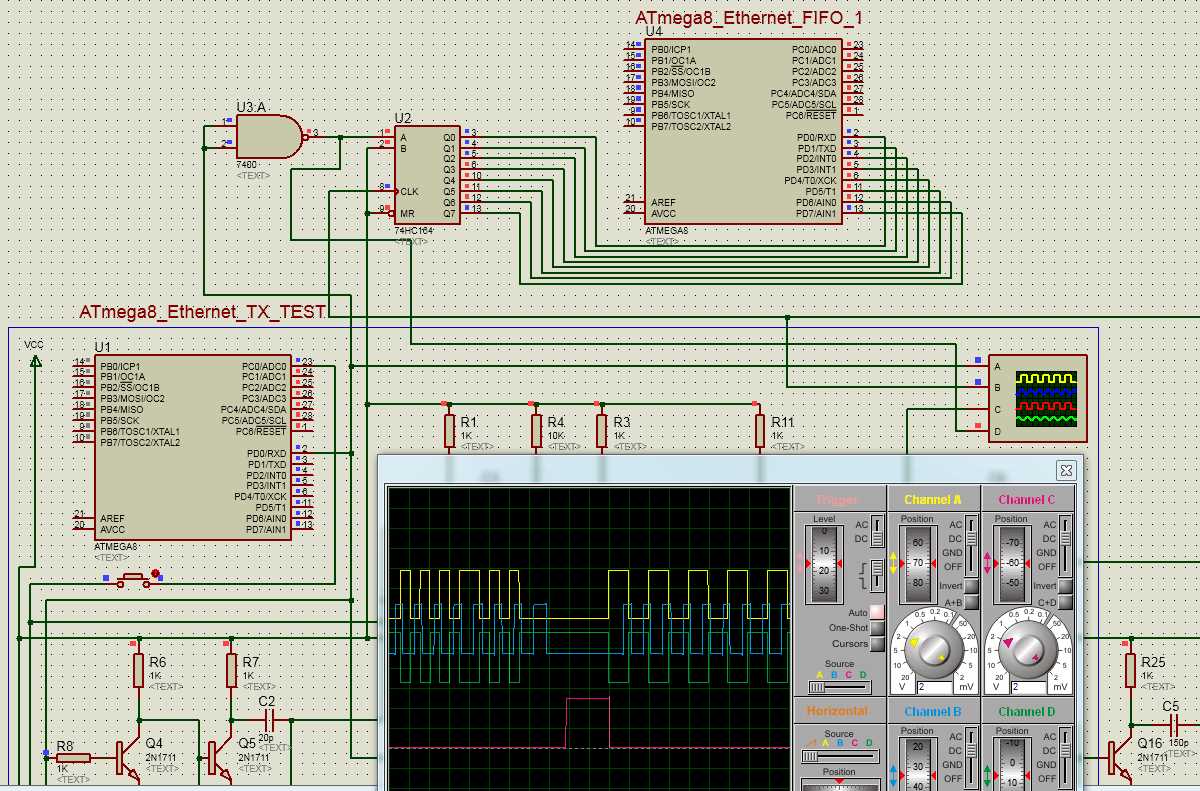Screen dimensions: 1200x791
Task: Toggle One-Shot trigger mode
Action: coord(877,628)
